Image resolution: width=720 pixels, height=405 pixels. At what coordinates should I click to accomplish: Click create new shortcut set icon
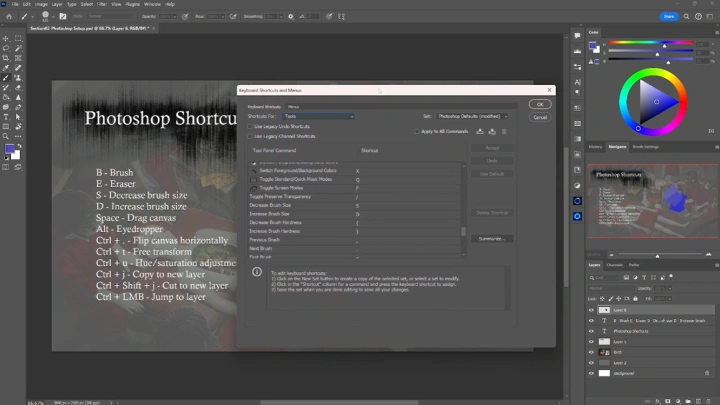492,132
